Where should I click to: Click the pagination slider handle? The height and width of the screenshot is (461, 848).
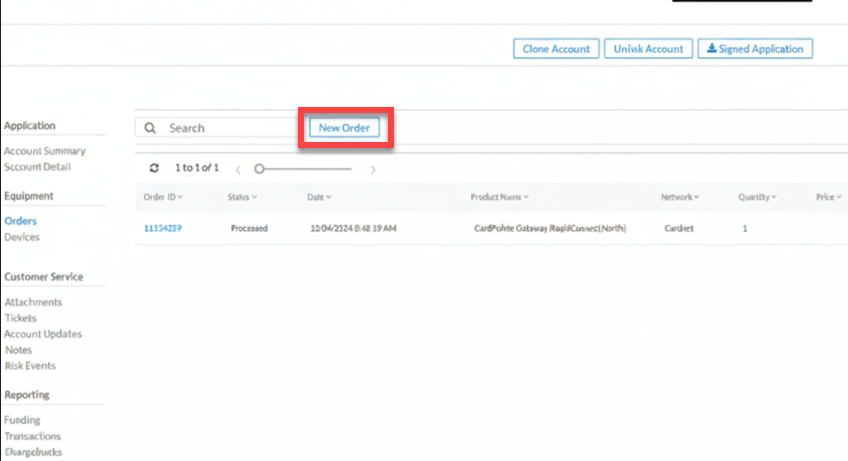[x=259, y=169]
